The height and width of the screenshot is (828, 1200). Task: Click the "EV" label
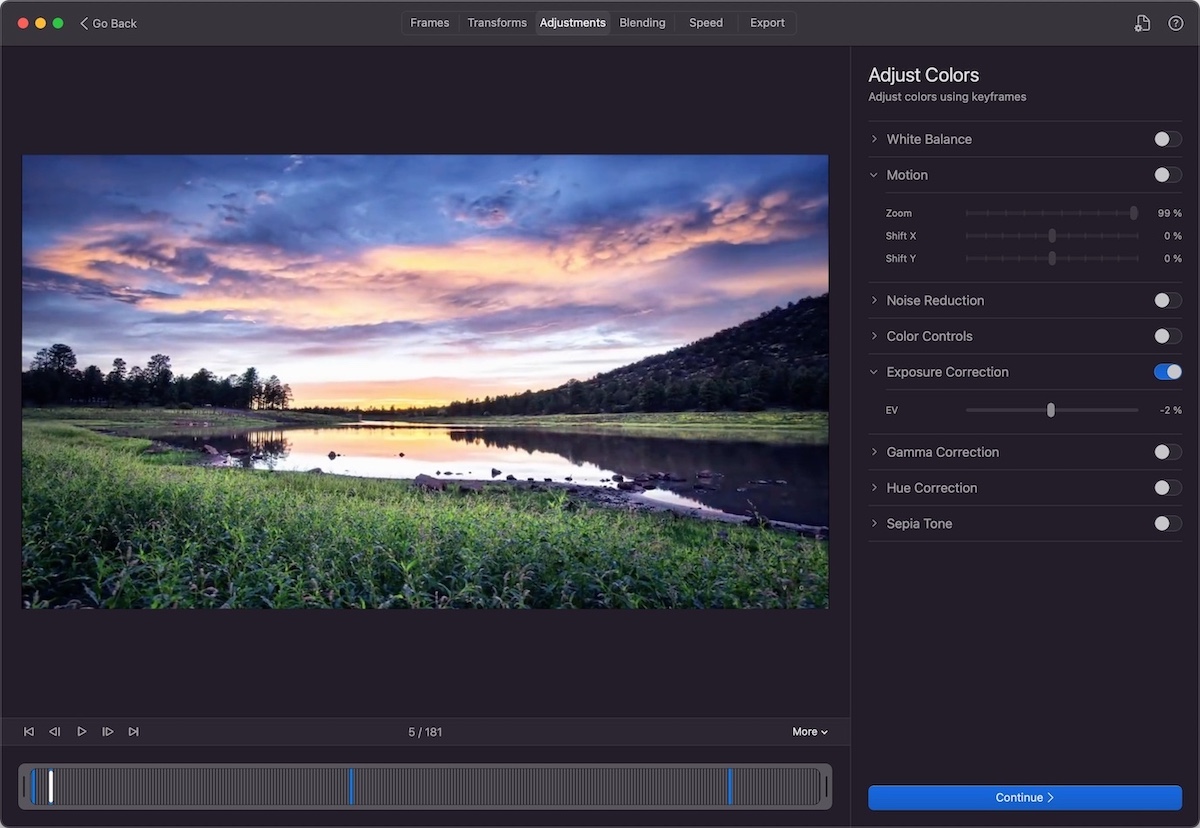892,410
